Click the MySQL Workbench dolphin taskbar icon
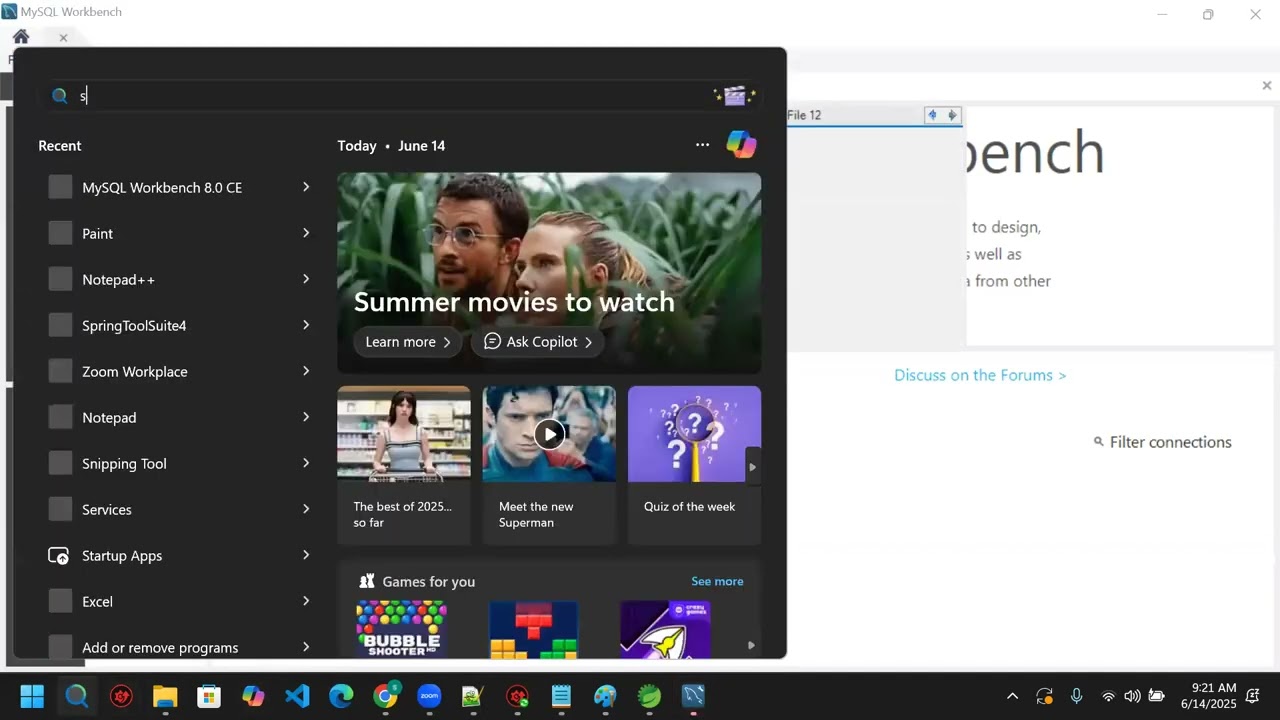Viewport: 1280px width, 720px height. tap(693, 696)
